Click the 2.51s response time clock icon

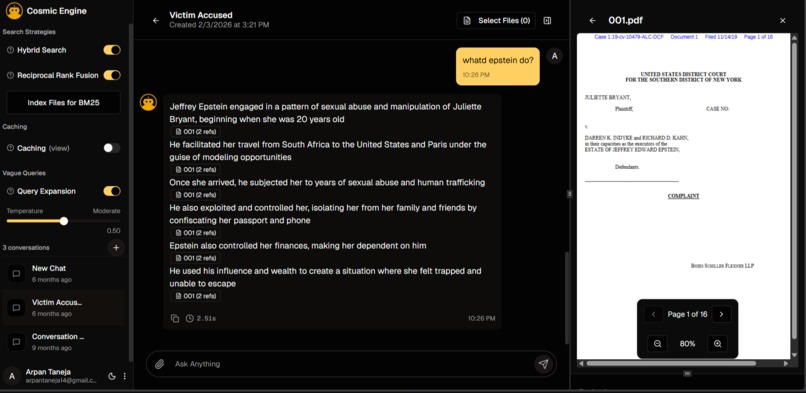[x=190, y=319]
